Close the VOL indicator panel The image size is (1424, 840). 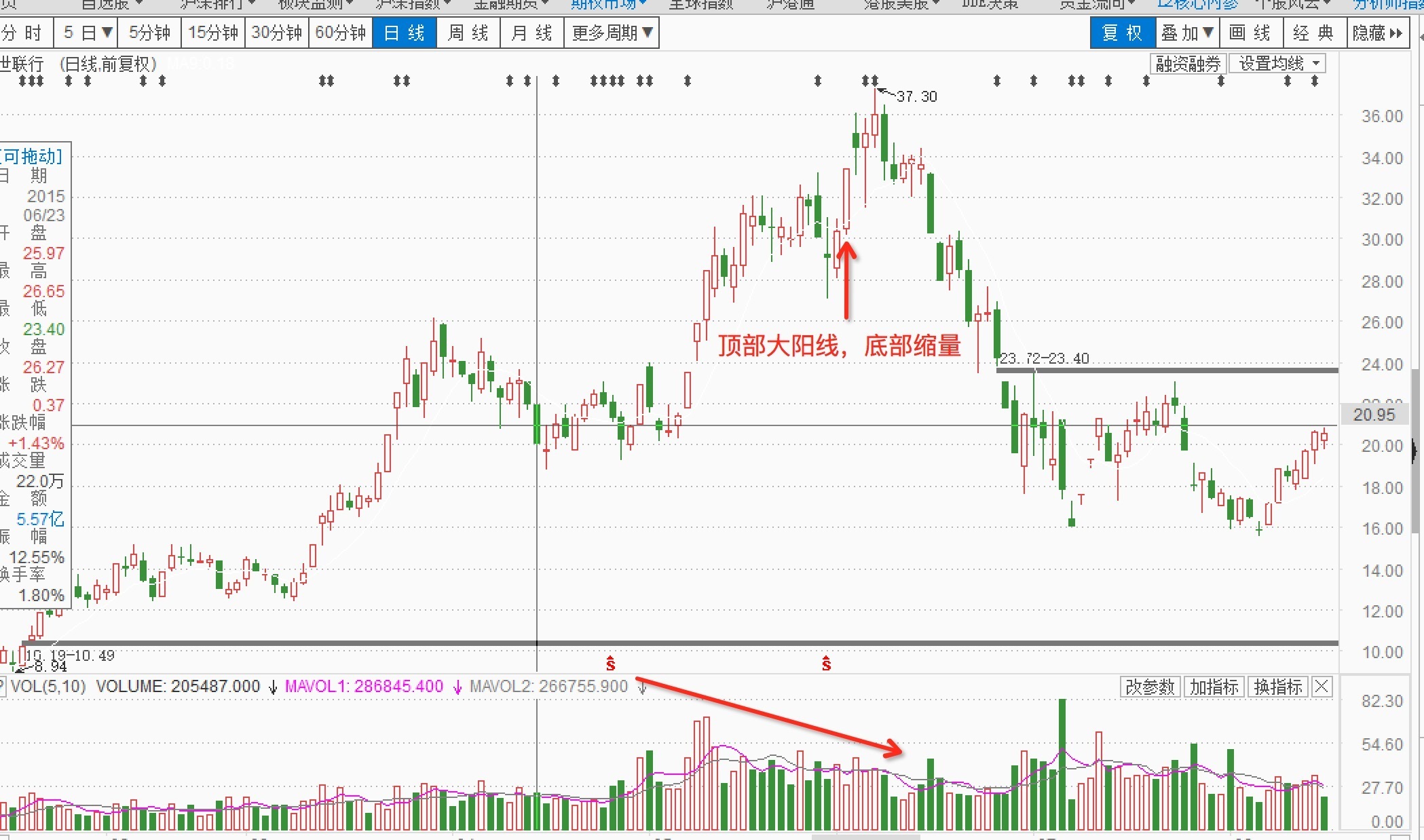[x=1321, y=687]
